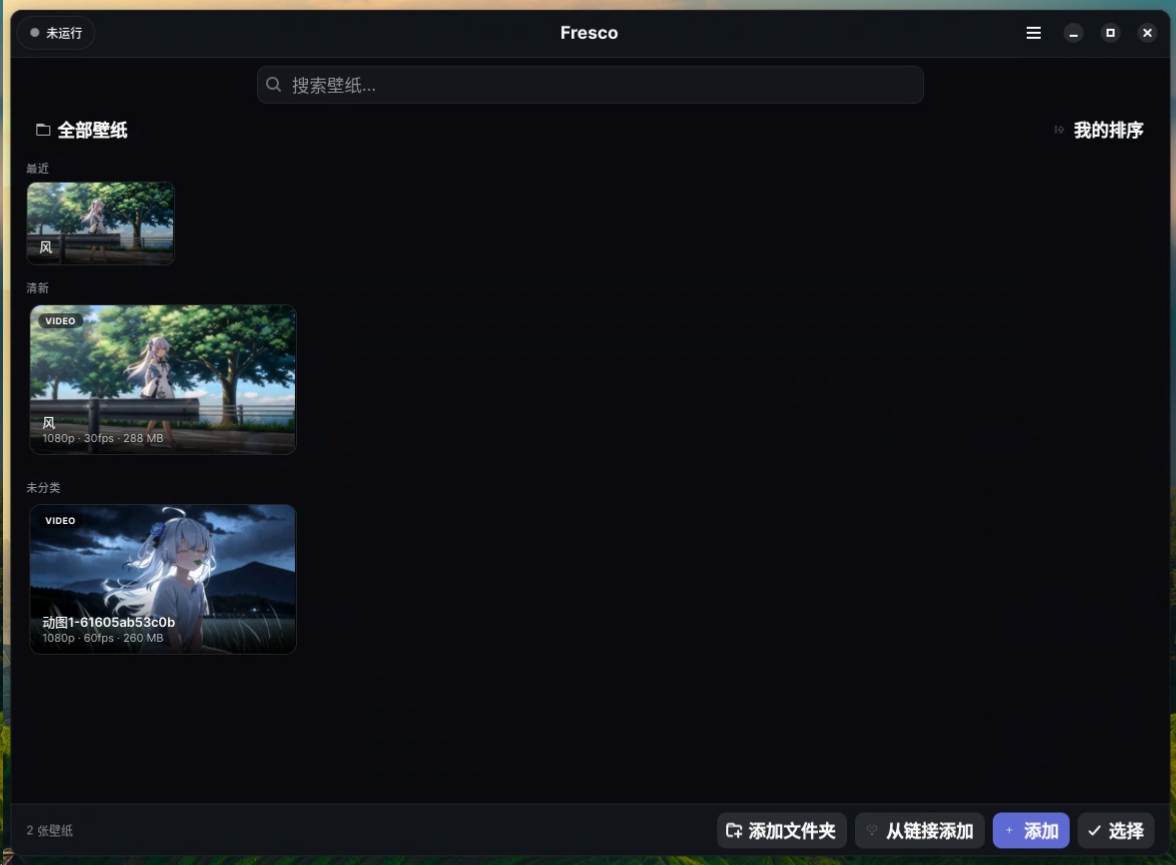
Task: Open the hamburger menu in title bar
Action: pyautogui.click(x=1034, y=33)
